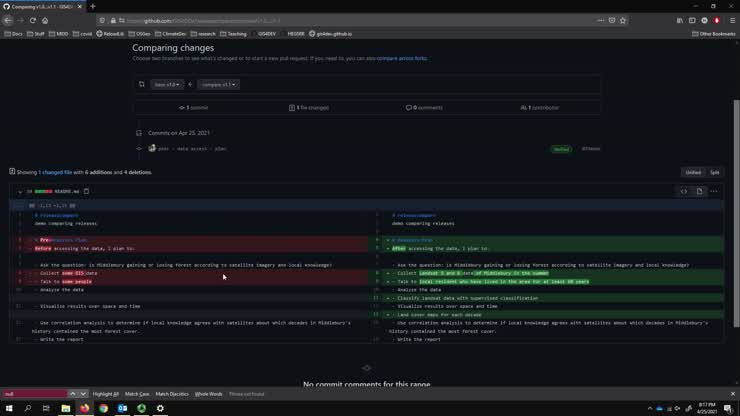
Task: Toggle Match Diacritics in find bar
Action: [x=172, y=394]
